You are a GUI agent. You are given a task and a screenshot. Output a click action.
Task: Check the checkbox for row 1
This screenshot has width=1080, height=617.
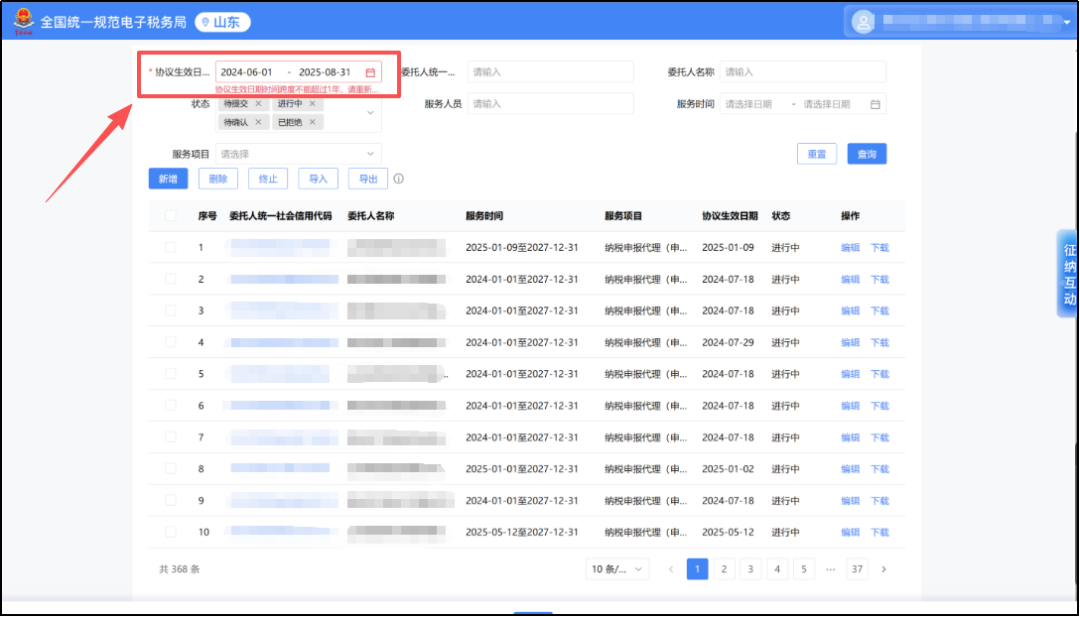pos(170,247)
